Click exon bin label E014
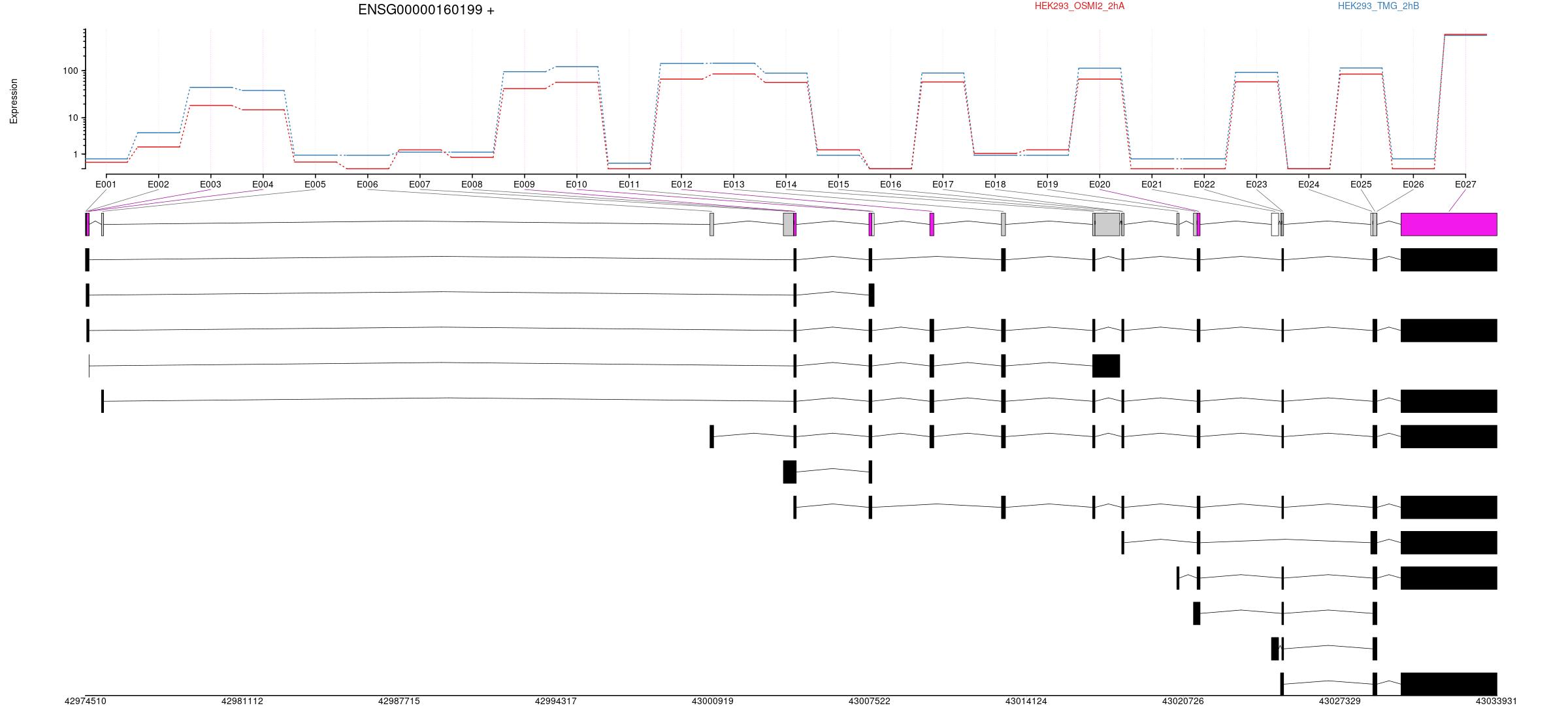 tap(786, 184)
